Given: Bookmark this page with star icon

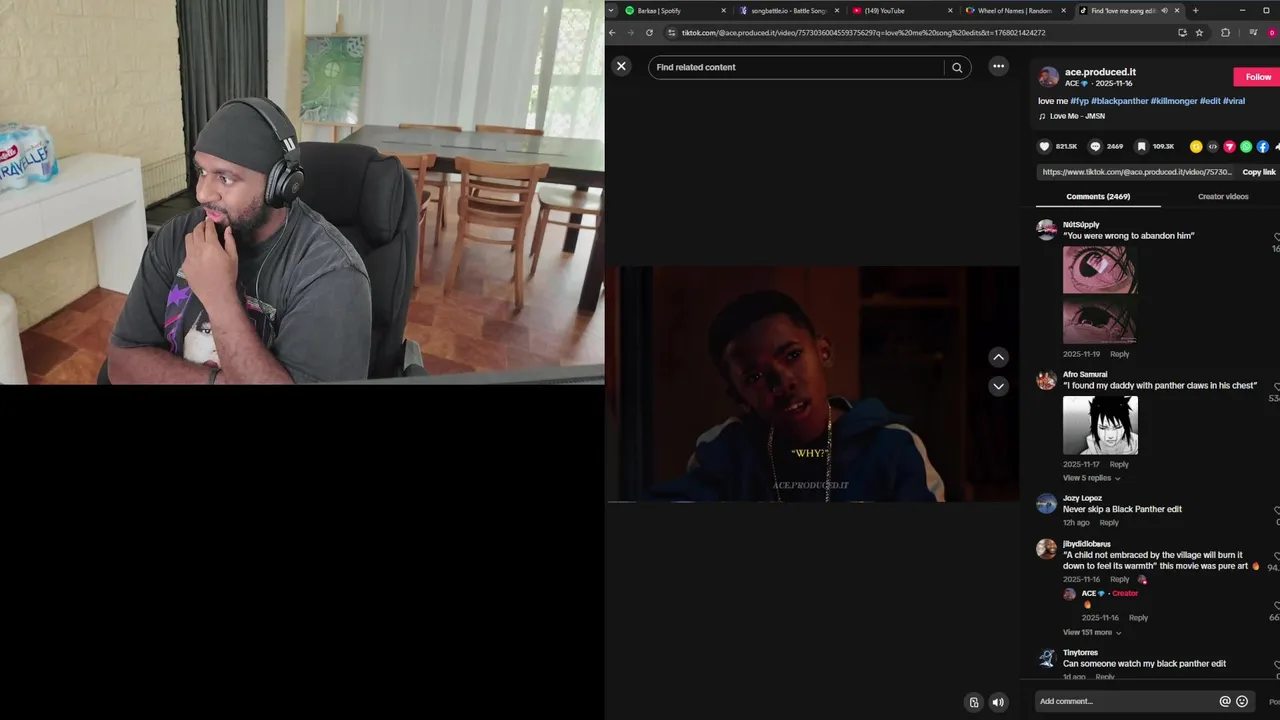Looking at the screenshot, I should [x=1199, y=32].
